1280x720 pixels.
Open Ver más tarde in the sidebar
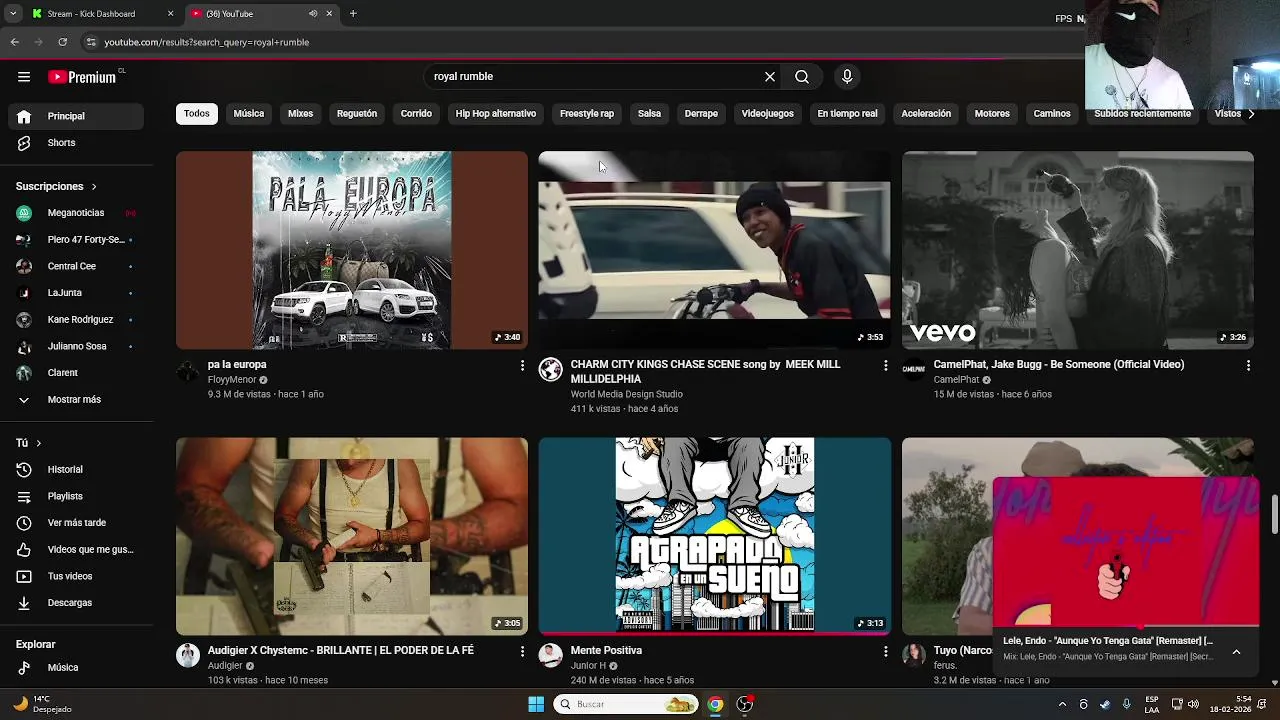tap(77, 523)
